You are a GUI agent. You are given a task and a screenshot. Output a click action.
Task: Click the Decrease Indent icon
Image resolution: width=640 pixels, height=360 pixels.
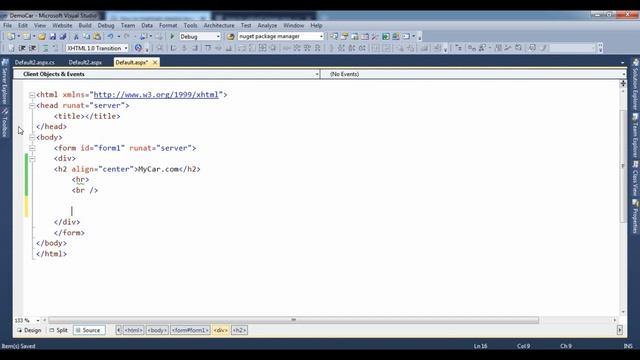[x=22, y=48]
